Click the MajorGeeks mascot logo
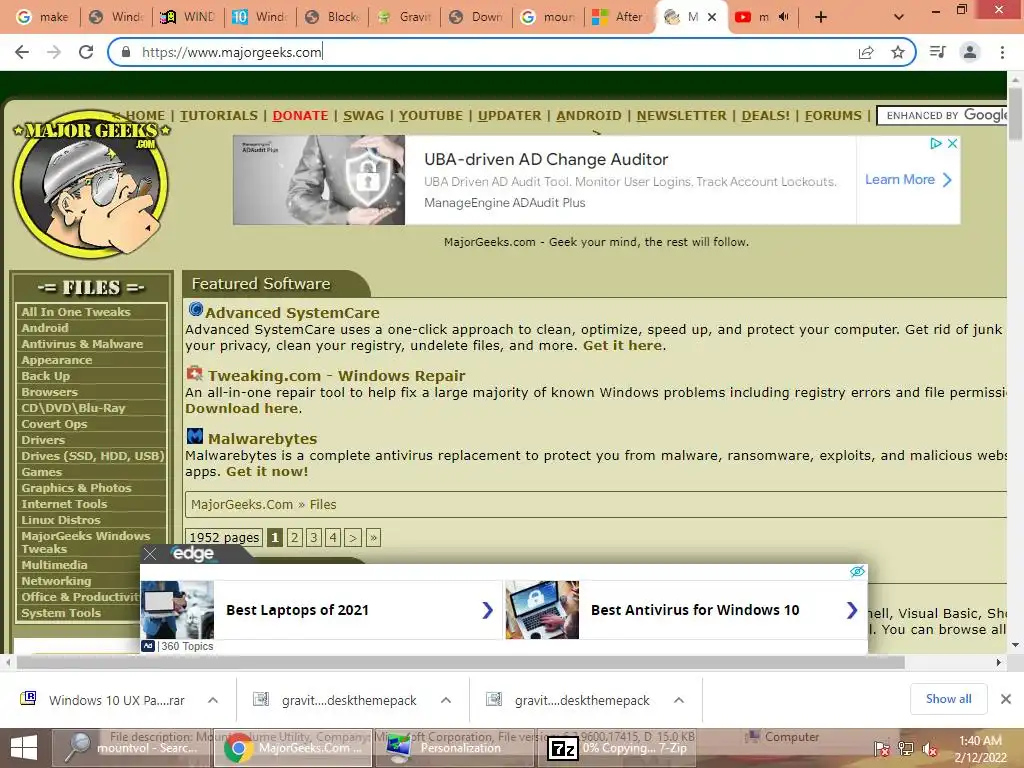The image size is (1024, 768). tap(91, 185)
